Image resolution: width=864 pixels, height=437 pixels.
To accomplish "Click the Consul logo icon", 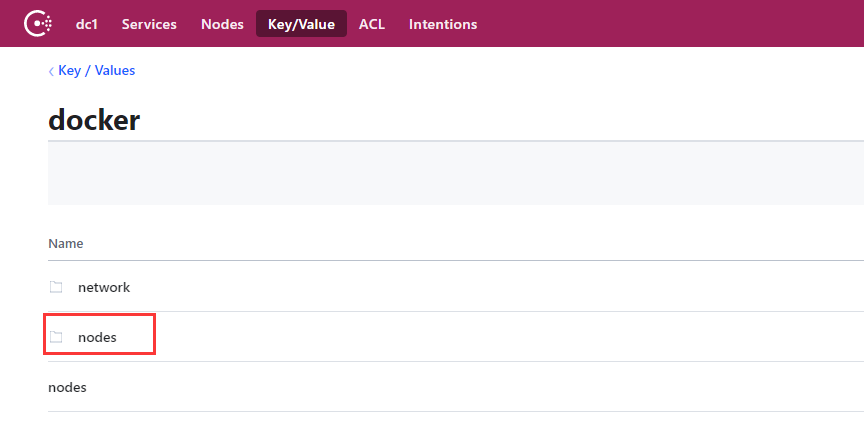I will click(x=38, y=23).
